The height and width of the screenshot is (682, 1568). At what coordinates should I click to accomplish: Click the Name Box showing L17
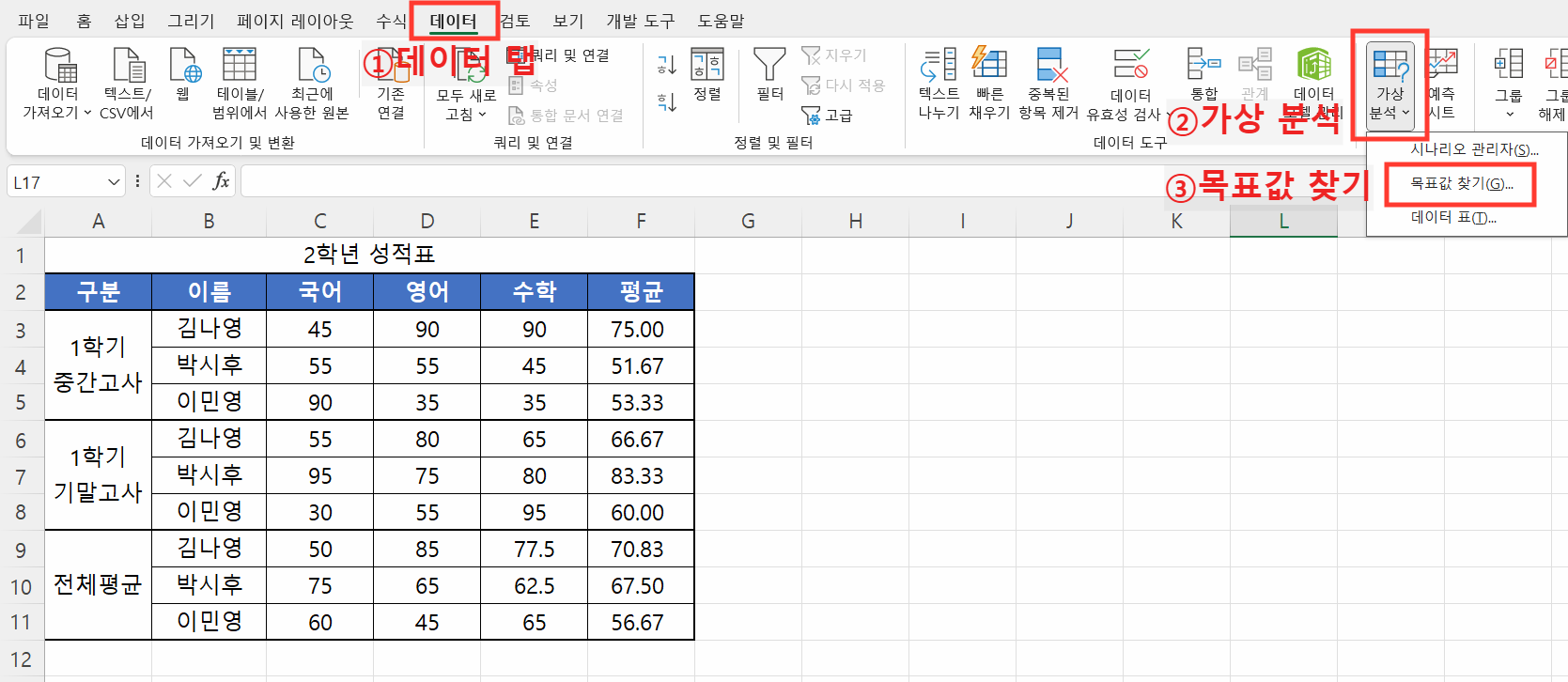56,182
